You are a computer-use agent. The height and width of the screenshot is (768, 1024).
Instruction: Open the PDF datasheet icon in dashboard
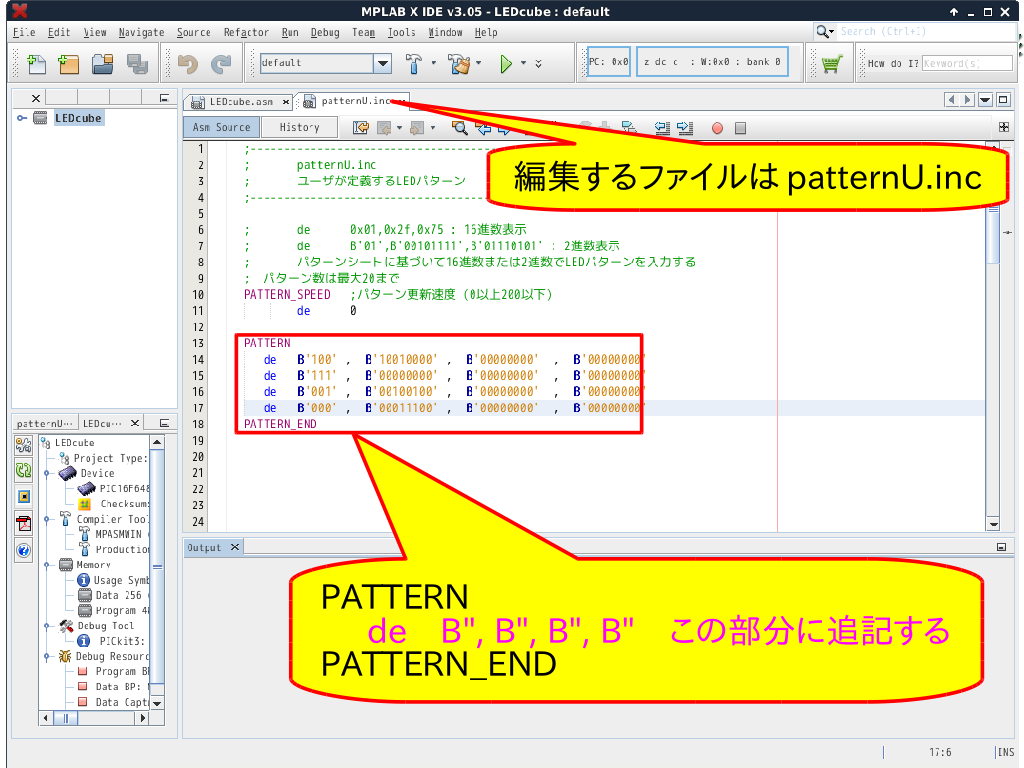point(24,523)
